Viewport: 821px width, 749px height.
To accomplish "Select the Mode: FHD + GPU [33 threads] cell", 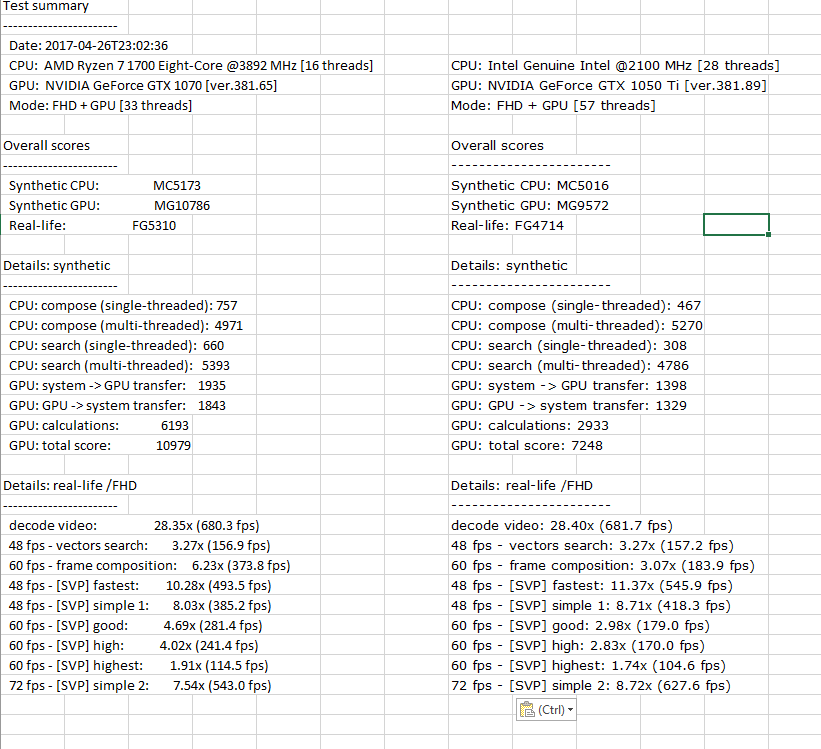I will [x=101, y=105].
